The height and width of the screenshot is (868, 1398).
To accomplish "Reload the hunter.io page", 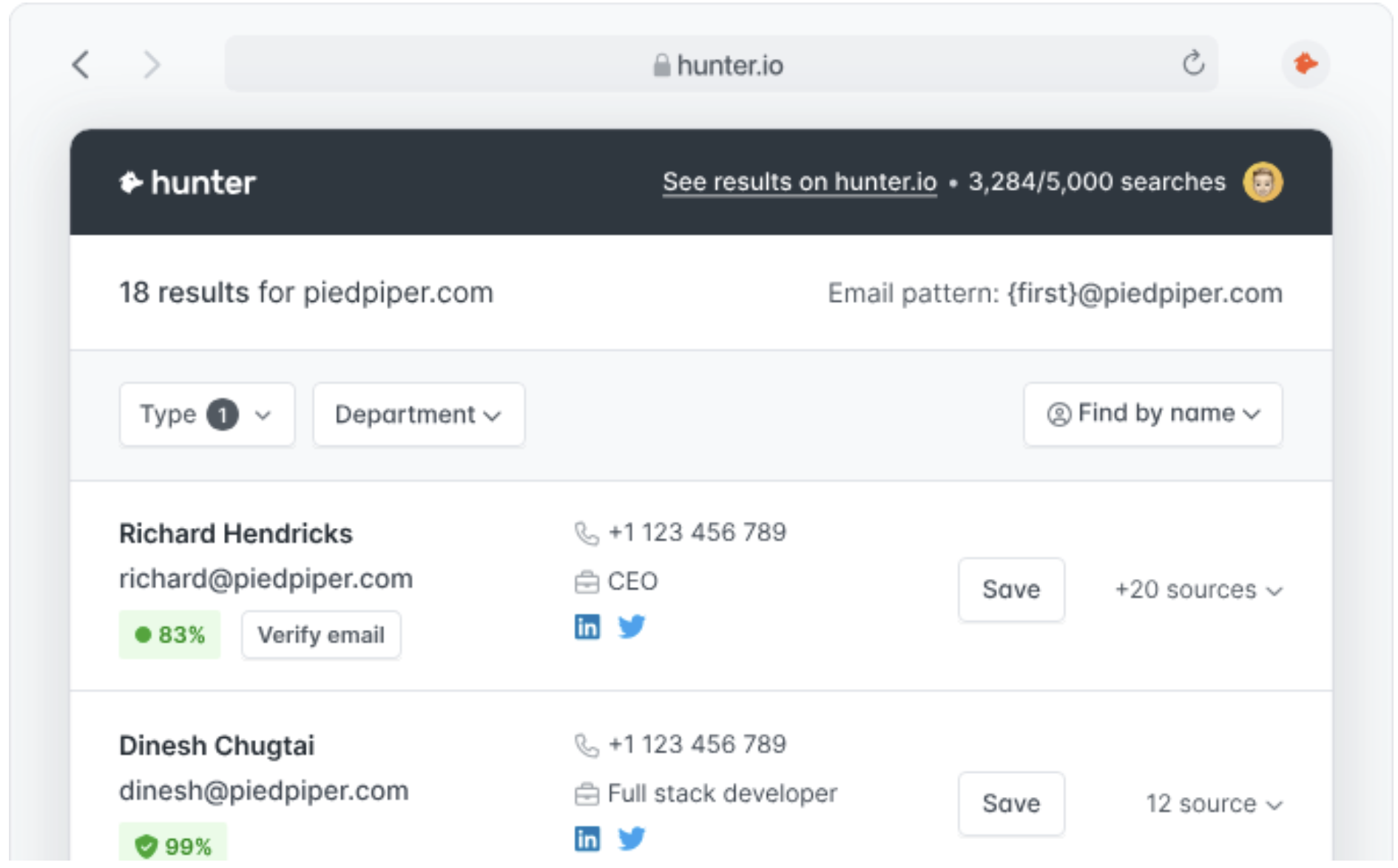I will [1192, 64].
